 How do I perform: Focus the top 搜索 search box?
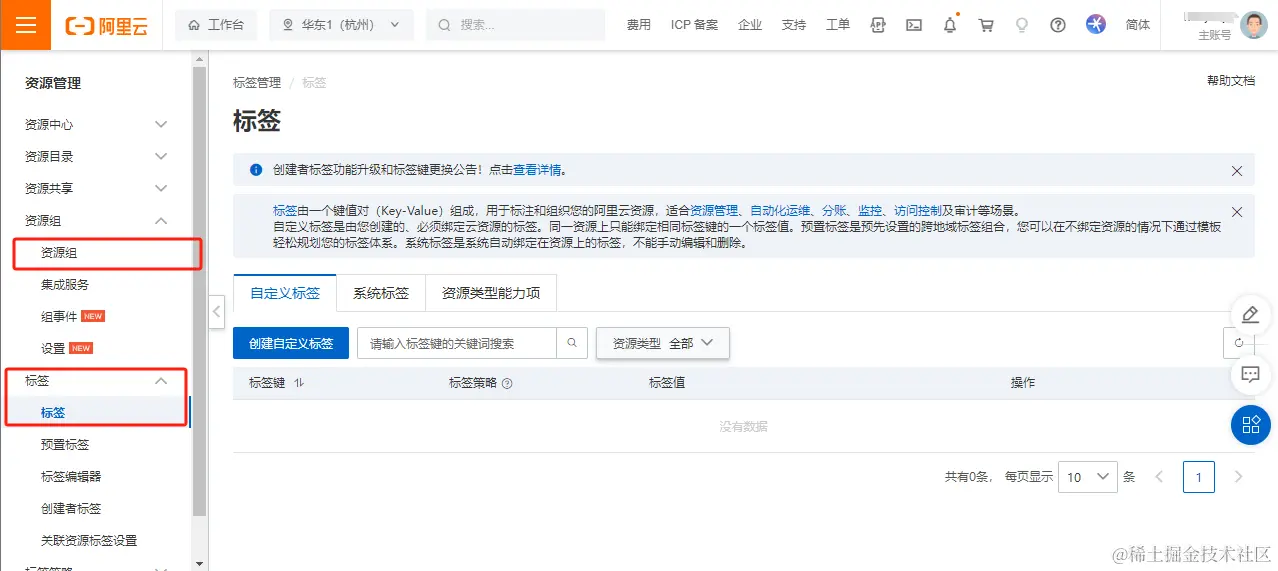[x=515, y=25]
